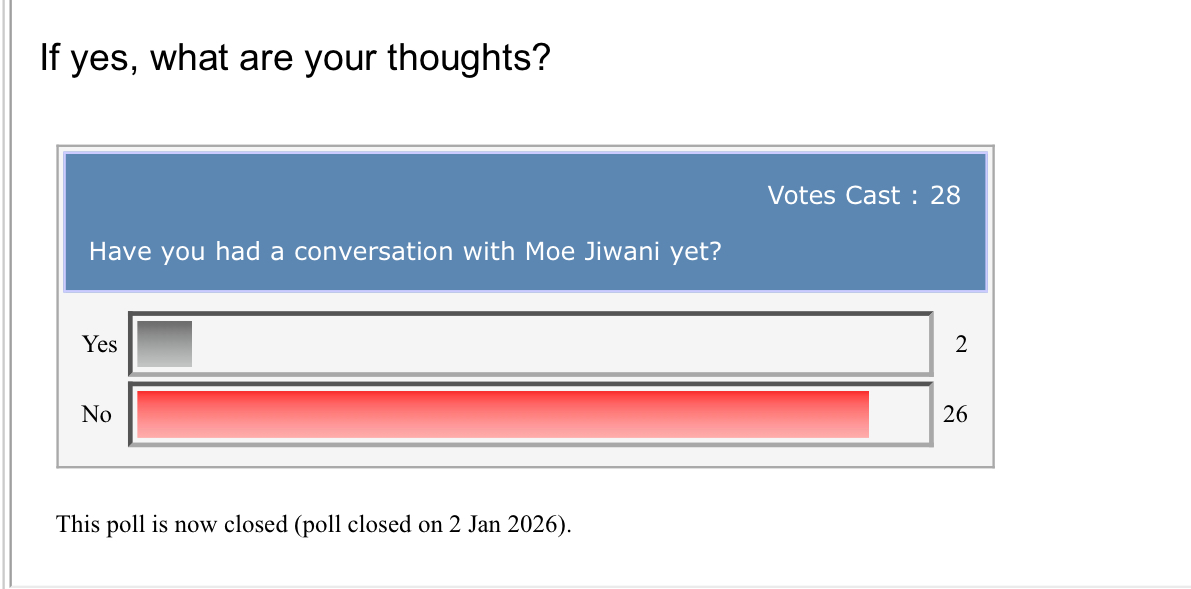Click the total vote number 28
The height and width of the screenshot is (589, 1191).
(945, 195)
